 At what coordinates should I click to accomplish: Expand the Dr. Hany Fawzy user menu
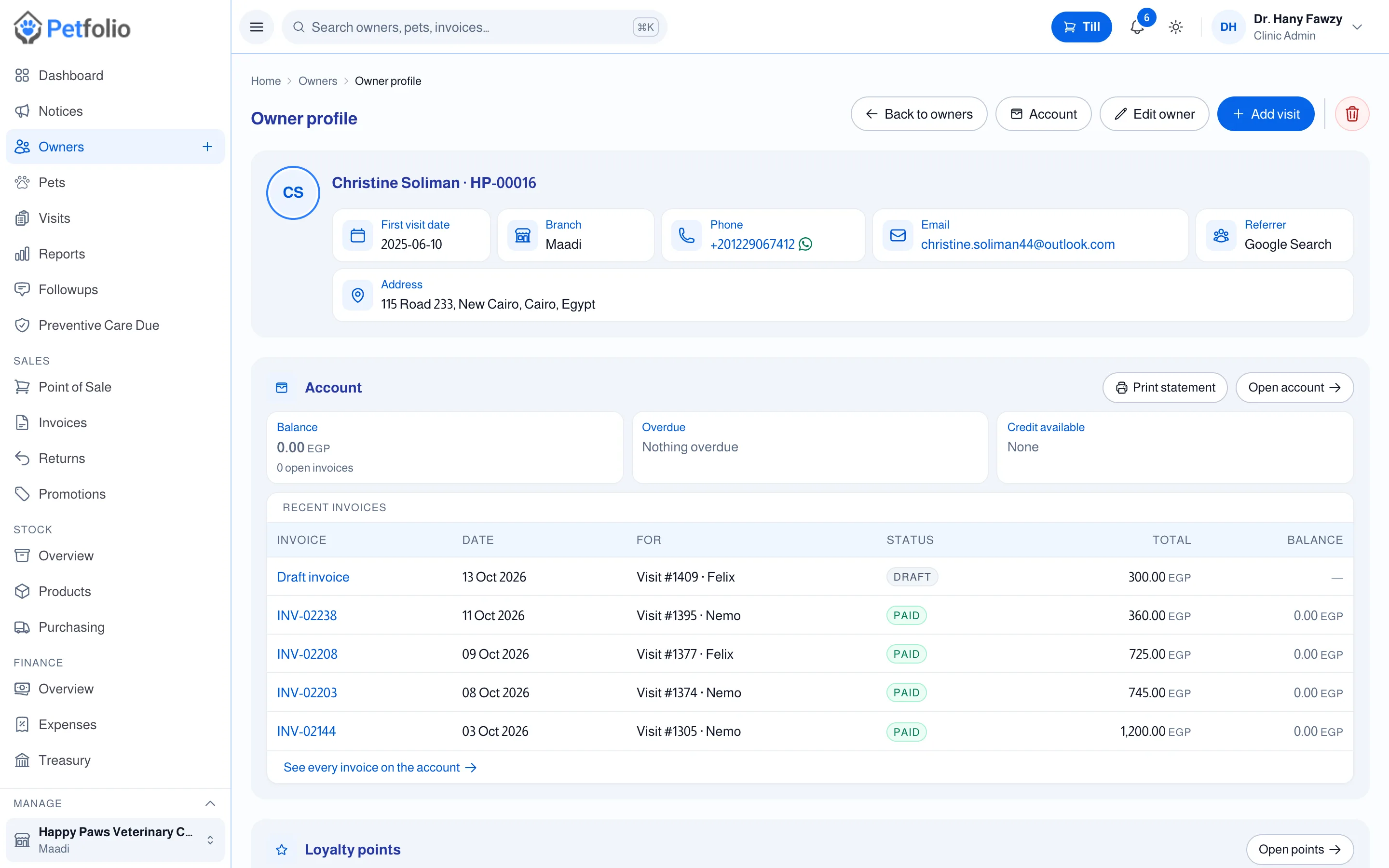[1289, 27]
